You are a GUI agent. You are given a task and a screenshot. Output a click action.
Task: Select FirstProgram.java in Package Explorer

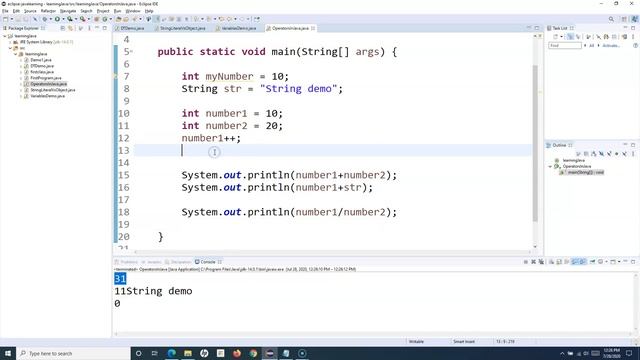coord(45,78)
